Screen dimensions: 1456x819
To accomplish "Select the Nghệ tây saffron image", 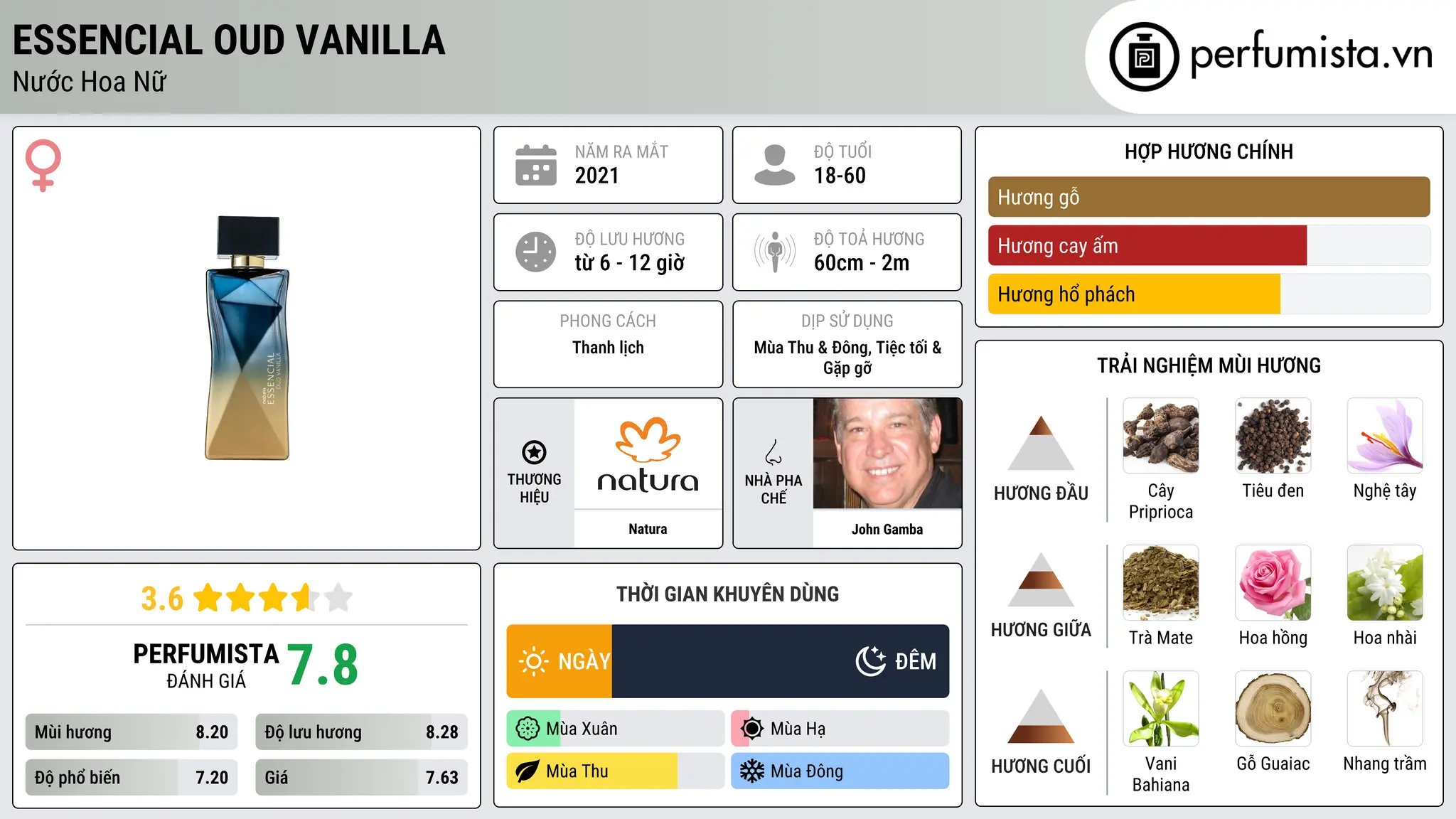I will point(1385,436).
